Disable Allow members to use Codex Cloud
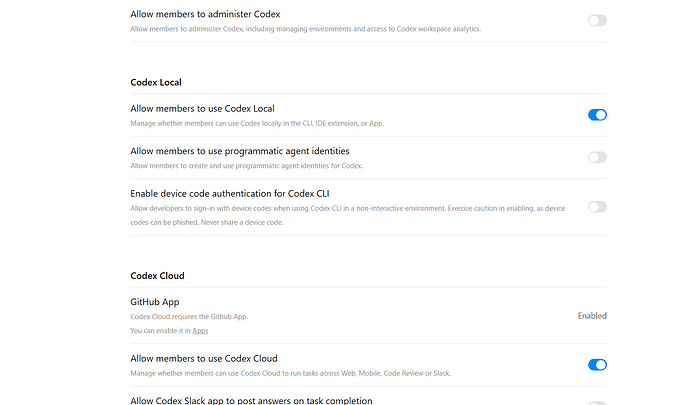Image resolution: width=690 pixels, height=405 pixels. click(x=597, y=365)
